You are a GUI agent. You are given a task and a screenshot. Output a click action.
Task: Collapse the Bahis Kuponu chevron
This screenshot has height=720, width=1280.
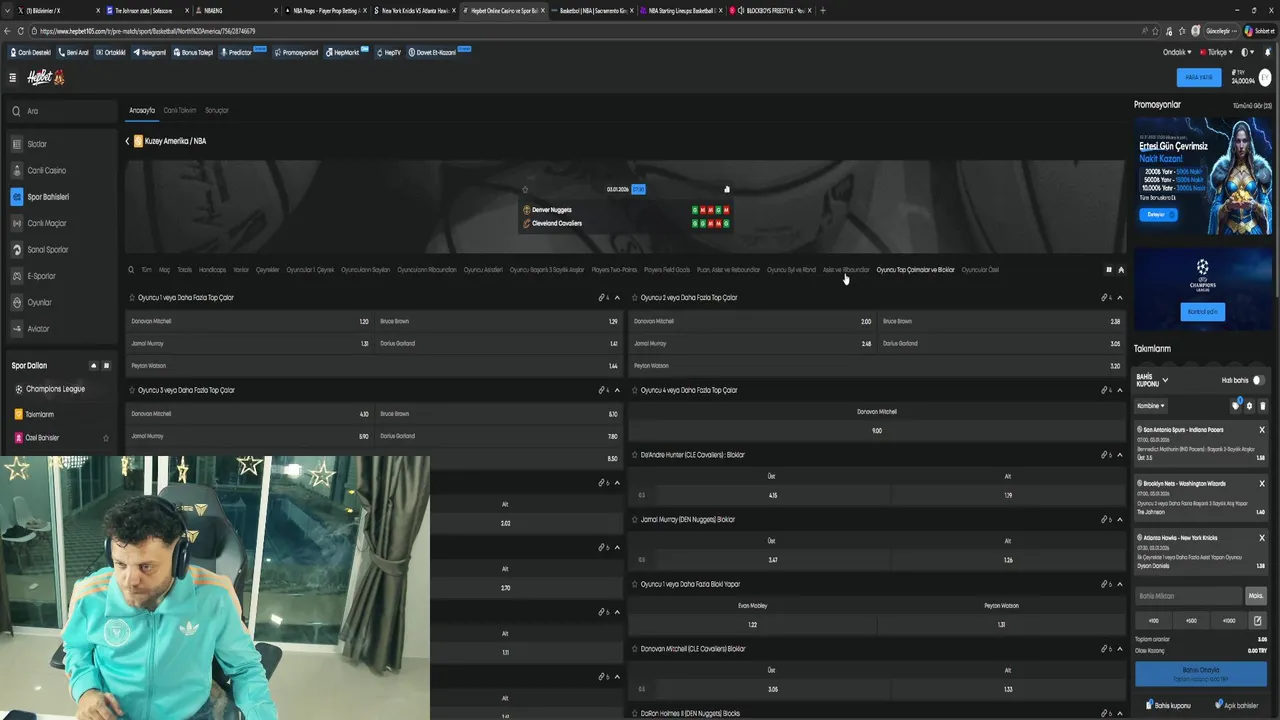coord(1165,381)
